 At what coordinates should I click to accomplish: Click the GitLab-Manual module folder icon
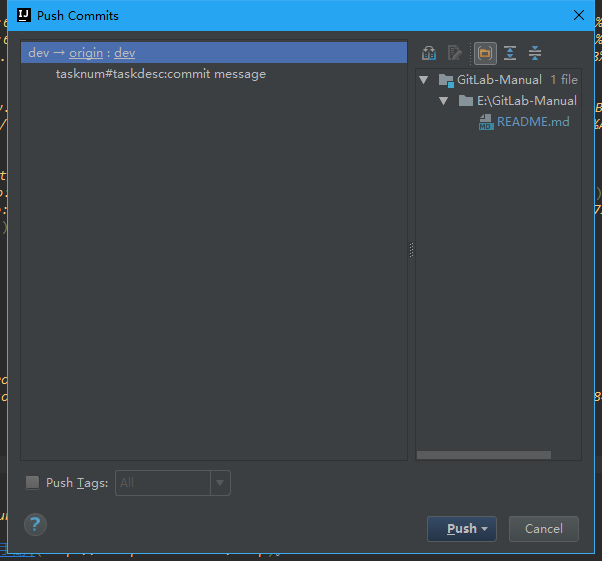click(x=446, y=80)
